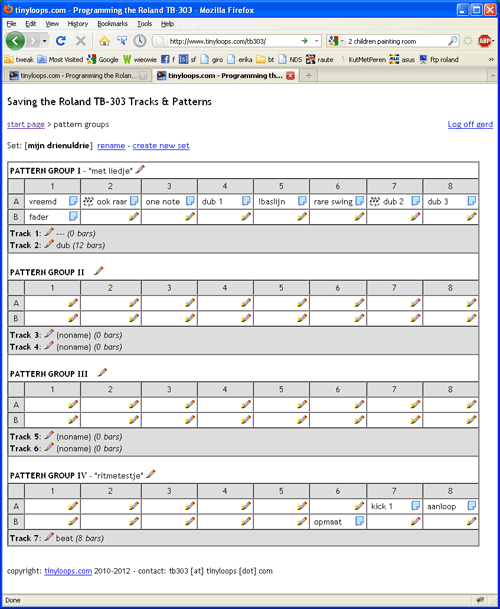Edit Pattern Group I name with pencil

(x=140, y=169)
